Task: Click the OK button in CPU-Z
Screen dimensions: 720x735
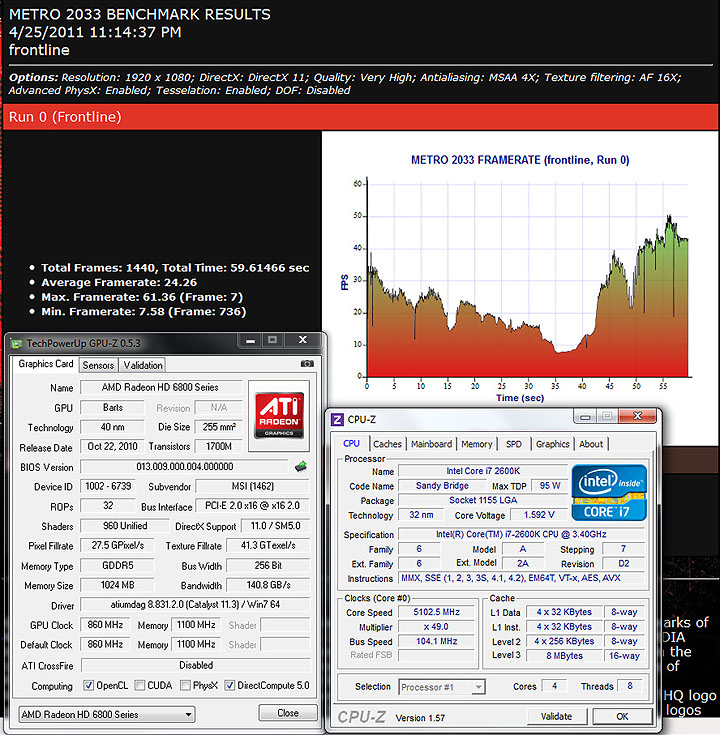Action: click(x=622, y=716)
